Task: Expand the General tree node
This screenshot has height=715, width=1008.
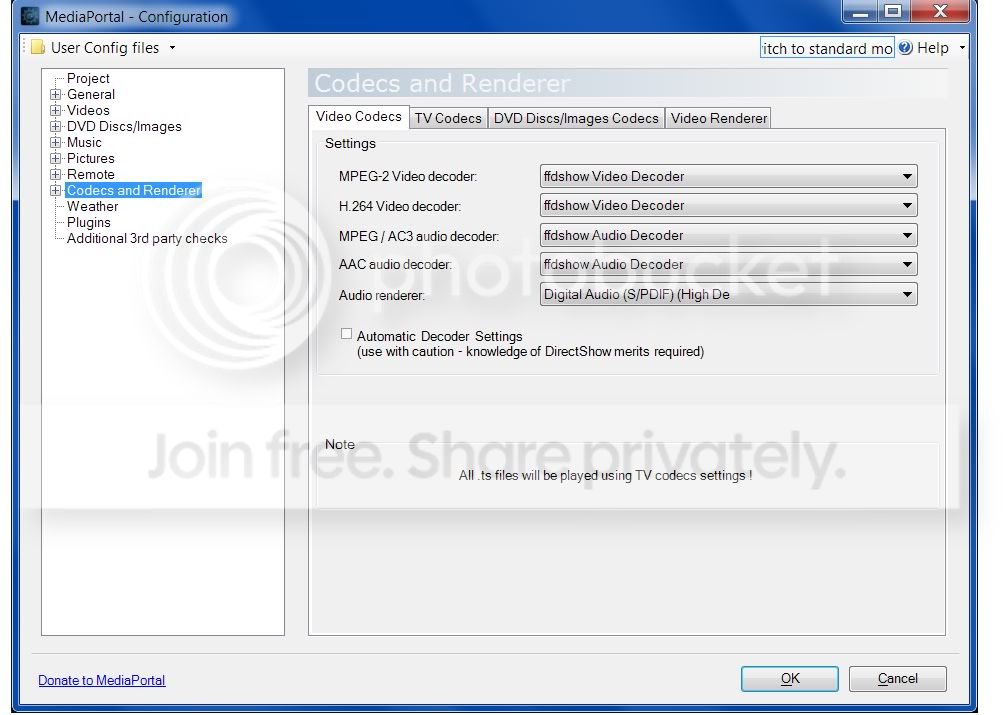Action: pyautogui.click(x=56, y=95)
